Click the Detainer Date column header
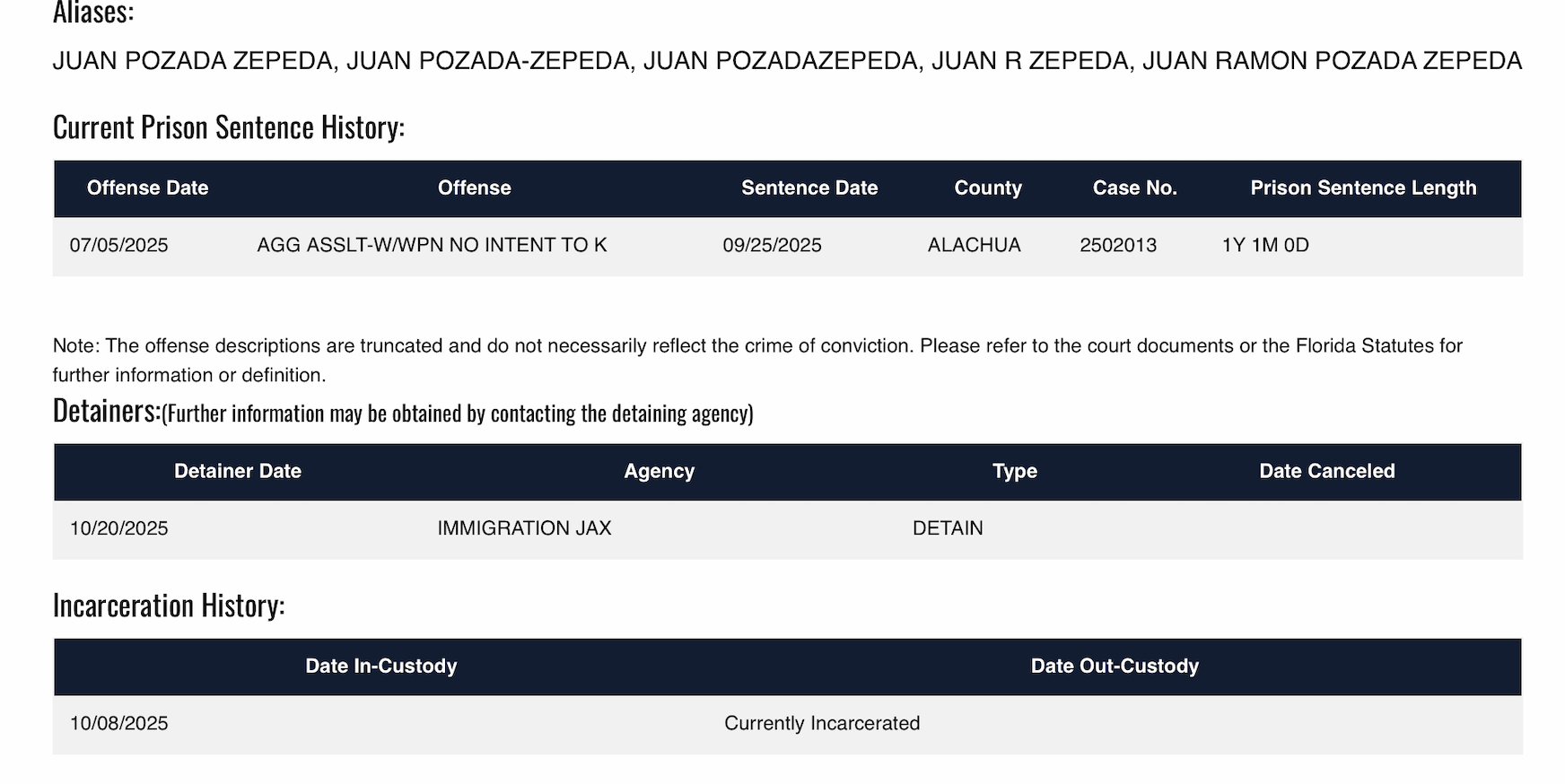 [x=237, y=472]
